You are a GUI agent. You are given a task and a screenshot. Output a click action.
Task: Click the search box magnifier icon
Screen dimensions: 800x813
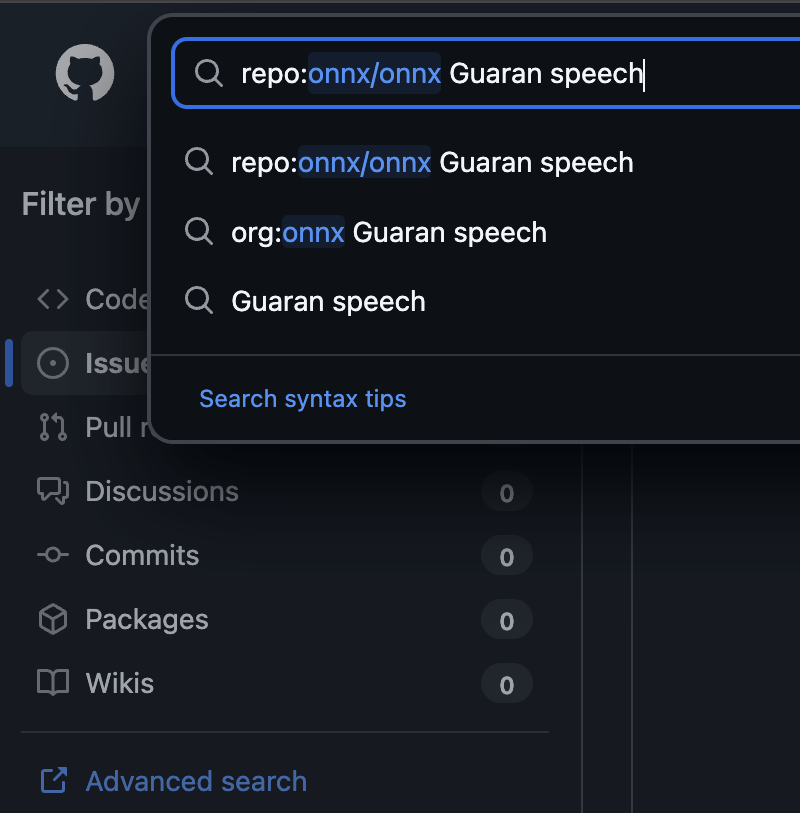208,73
